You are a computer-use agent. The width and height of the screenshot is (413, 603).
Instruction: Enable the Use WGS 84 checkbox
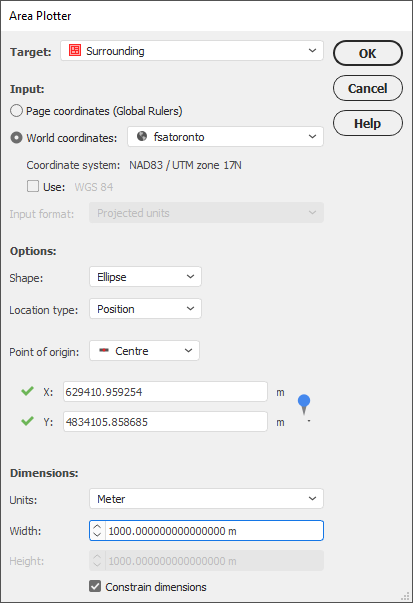33,187
